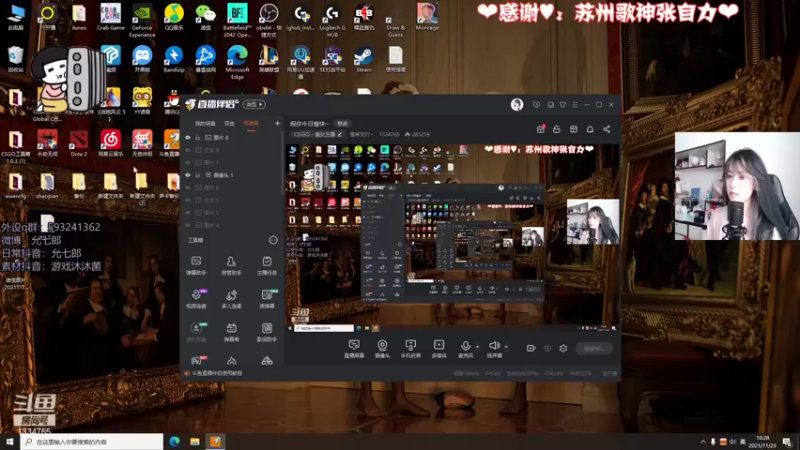
Task: Hide the 摄像头 1 layer with eye icon
Action: click(188, 175)
